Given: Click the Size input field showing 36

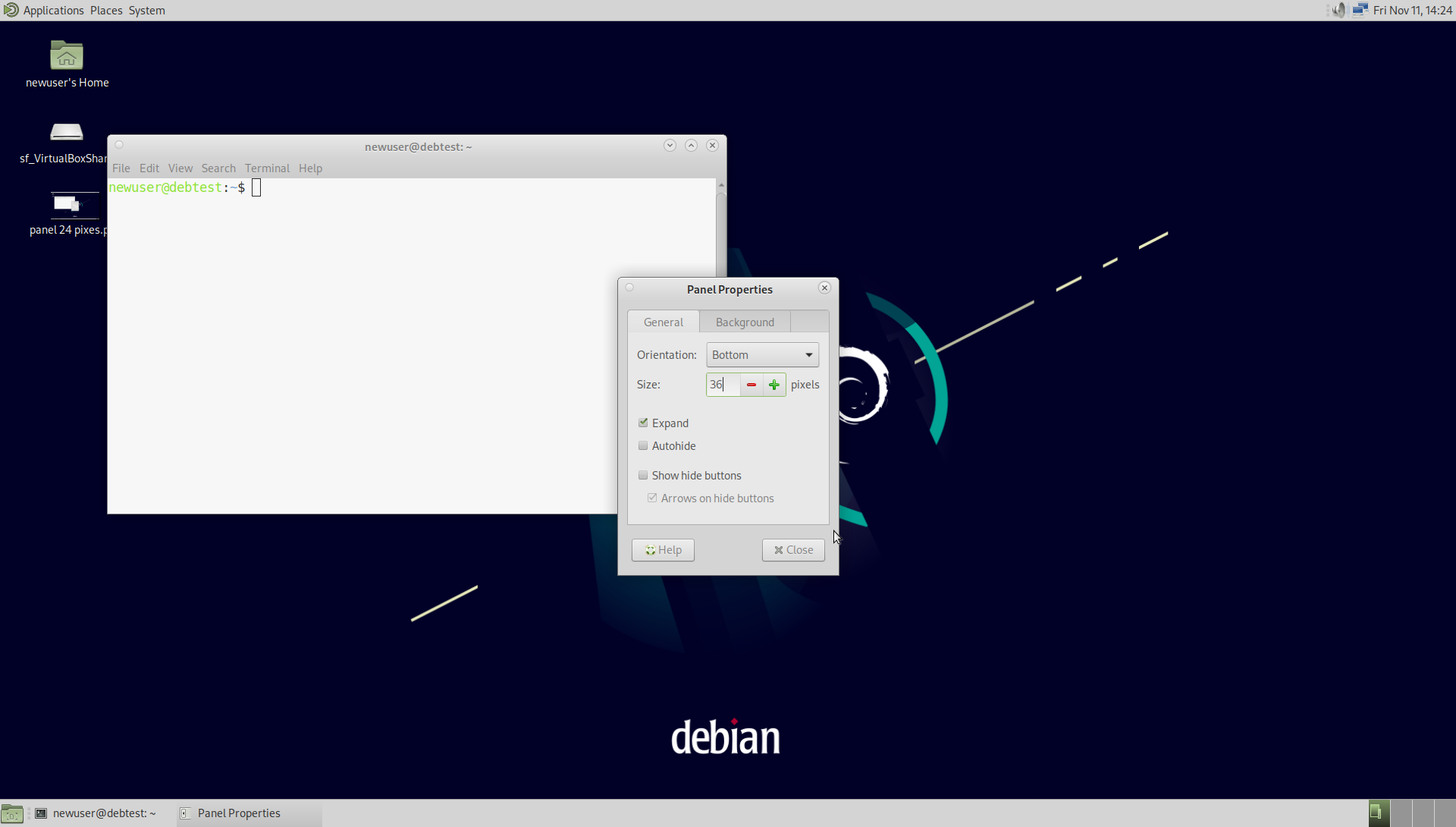Looking at the screenshot, I should pos(723,385).
